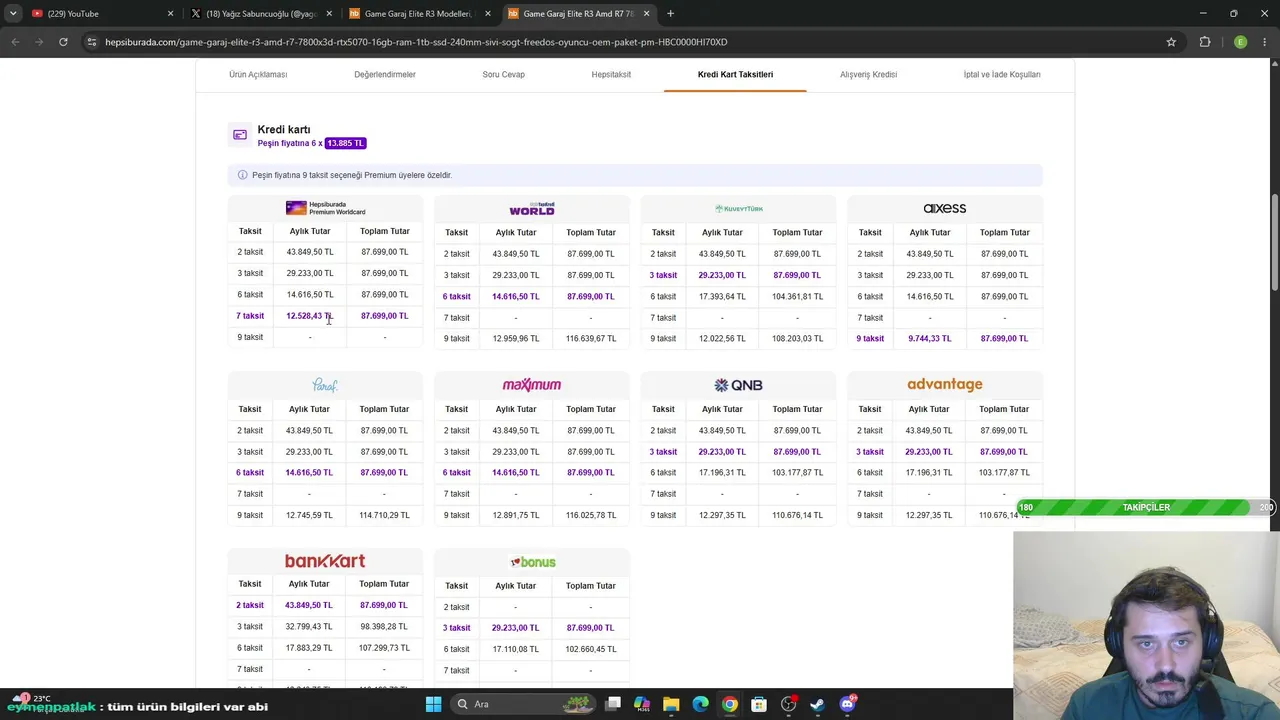The width and height of the screenshot is (1280, 720).
Task: Open Task View from the taskbar
Action: tap(613, 704)
